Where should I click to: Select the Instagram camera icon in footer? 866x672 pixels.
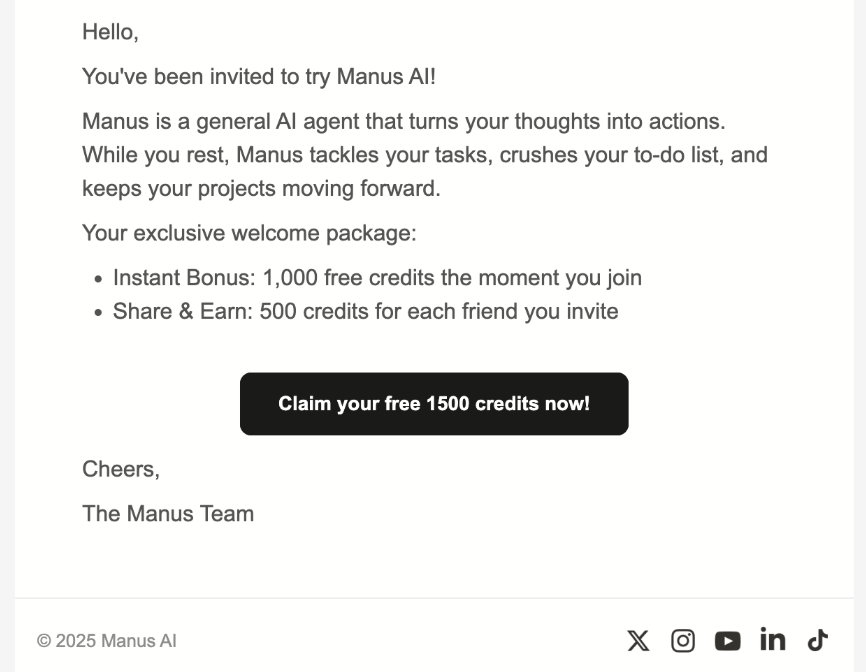click(x=683, y=640)
